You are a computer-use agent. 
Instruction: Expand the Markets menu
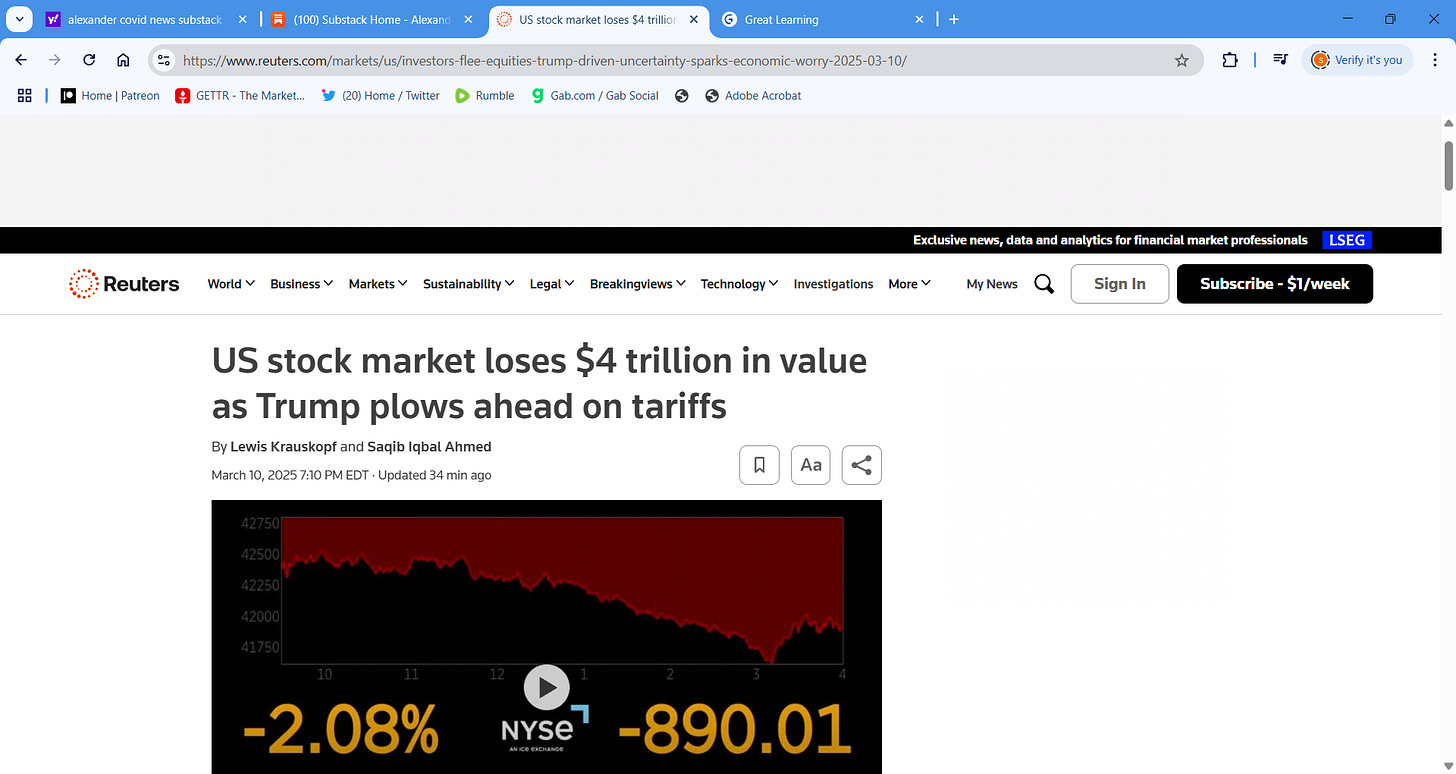tap(378, 284)
